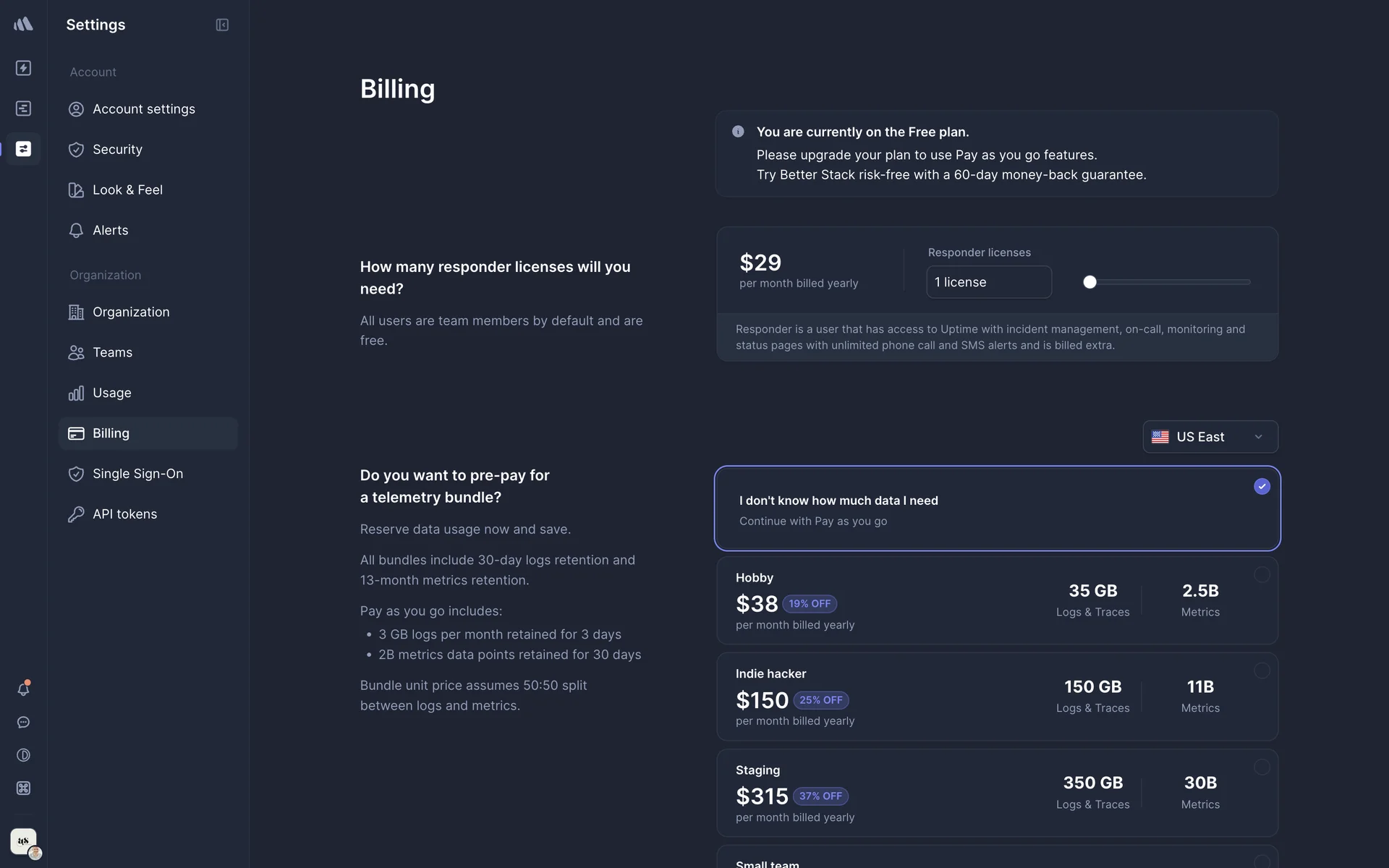Open the US East region dropdown
The image size is (1389, 868).
click(1210, 437)
